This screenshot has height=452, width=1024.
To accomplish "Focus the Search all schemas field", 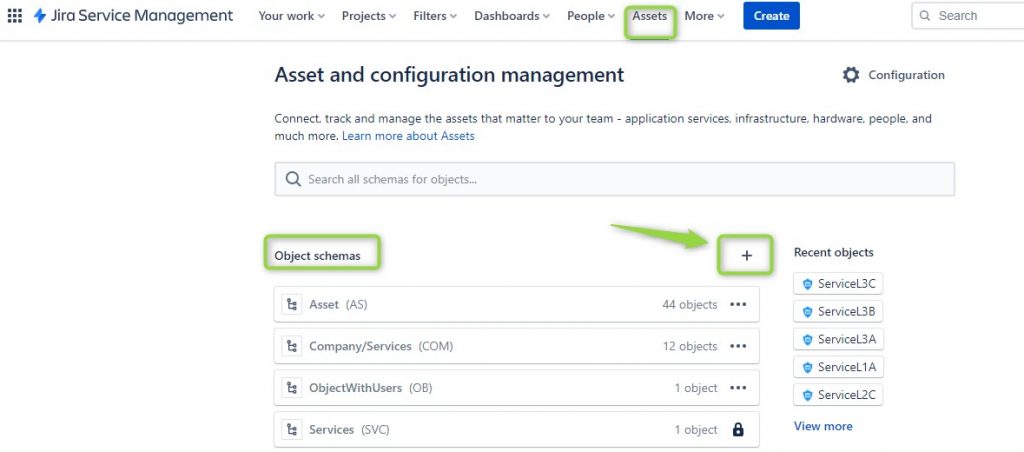I will point(615,179).
